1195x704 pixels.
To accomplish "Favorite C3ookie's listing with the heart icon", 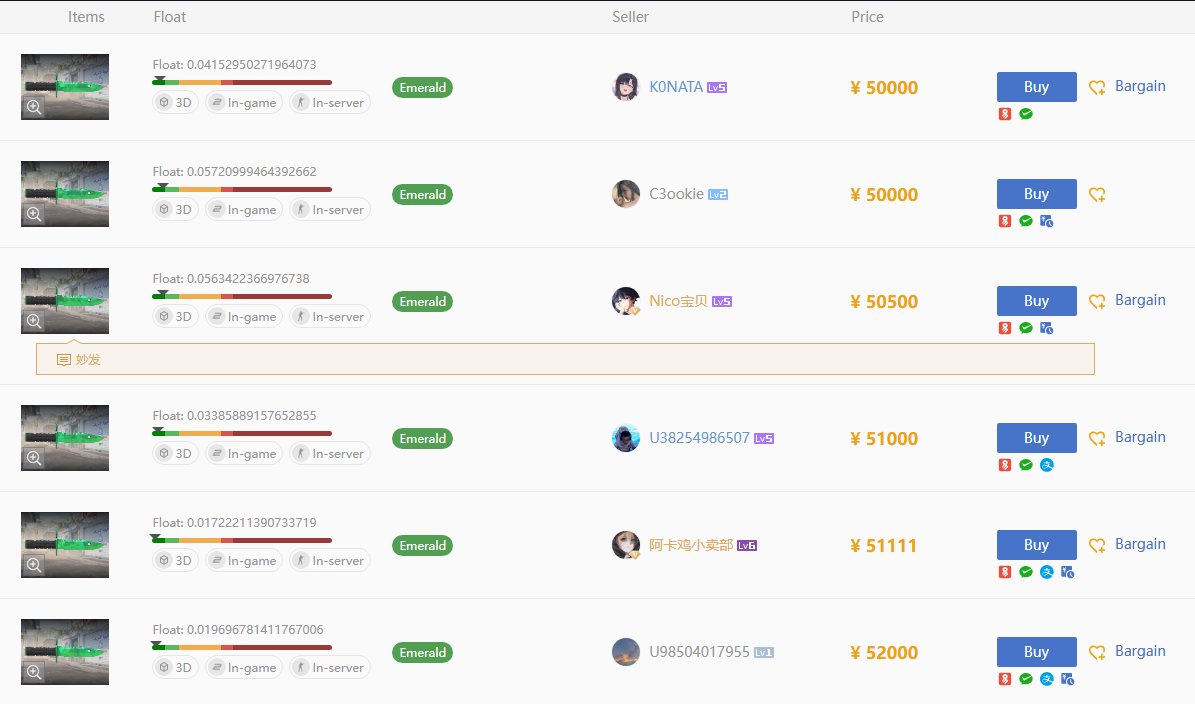I will (x=1097, y=194).
